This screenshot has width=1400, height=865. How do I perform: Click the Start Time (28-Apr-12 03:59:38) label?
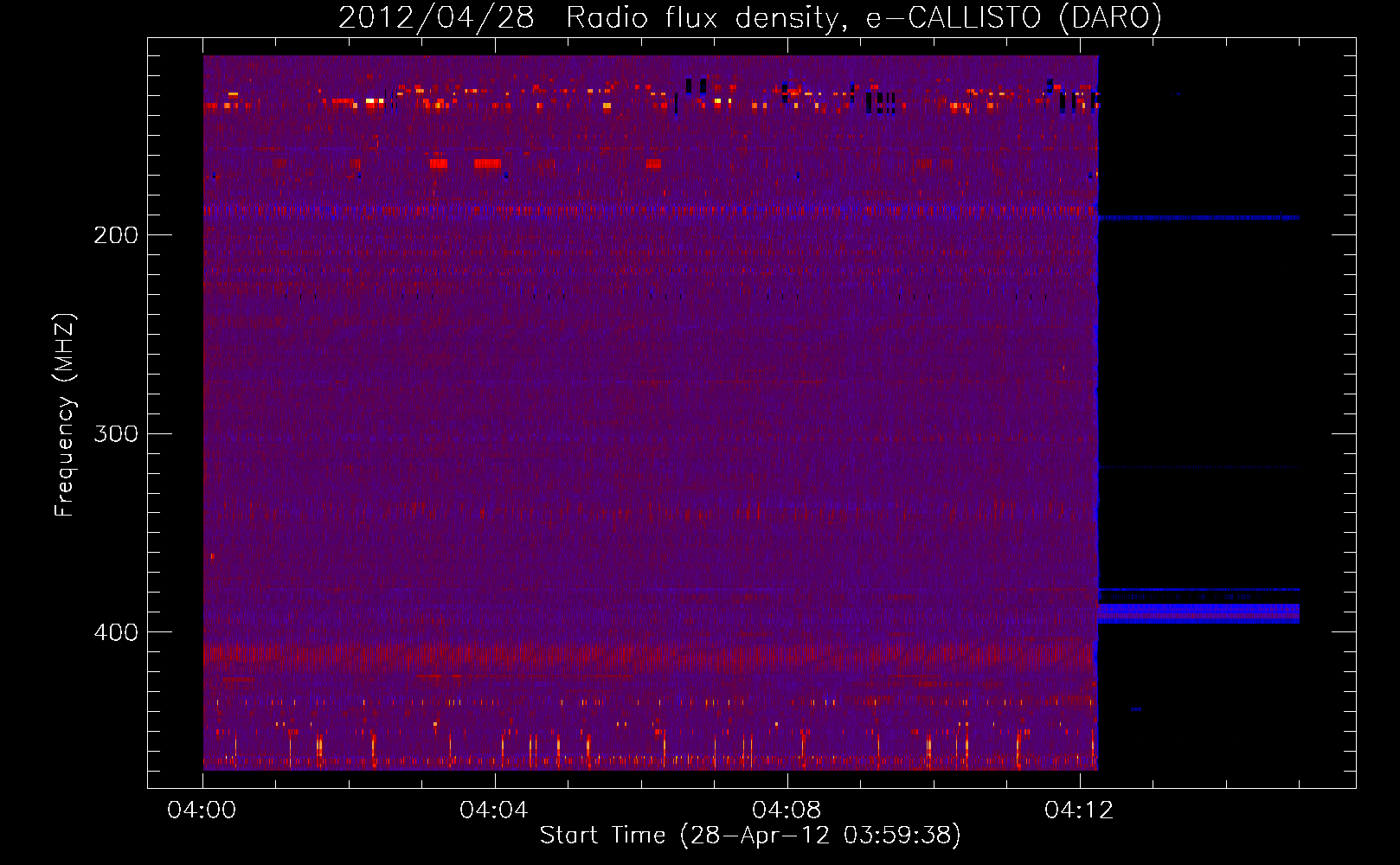(x=750, y=836)
